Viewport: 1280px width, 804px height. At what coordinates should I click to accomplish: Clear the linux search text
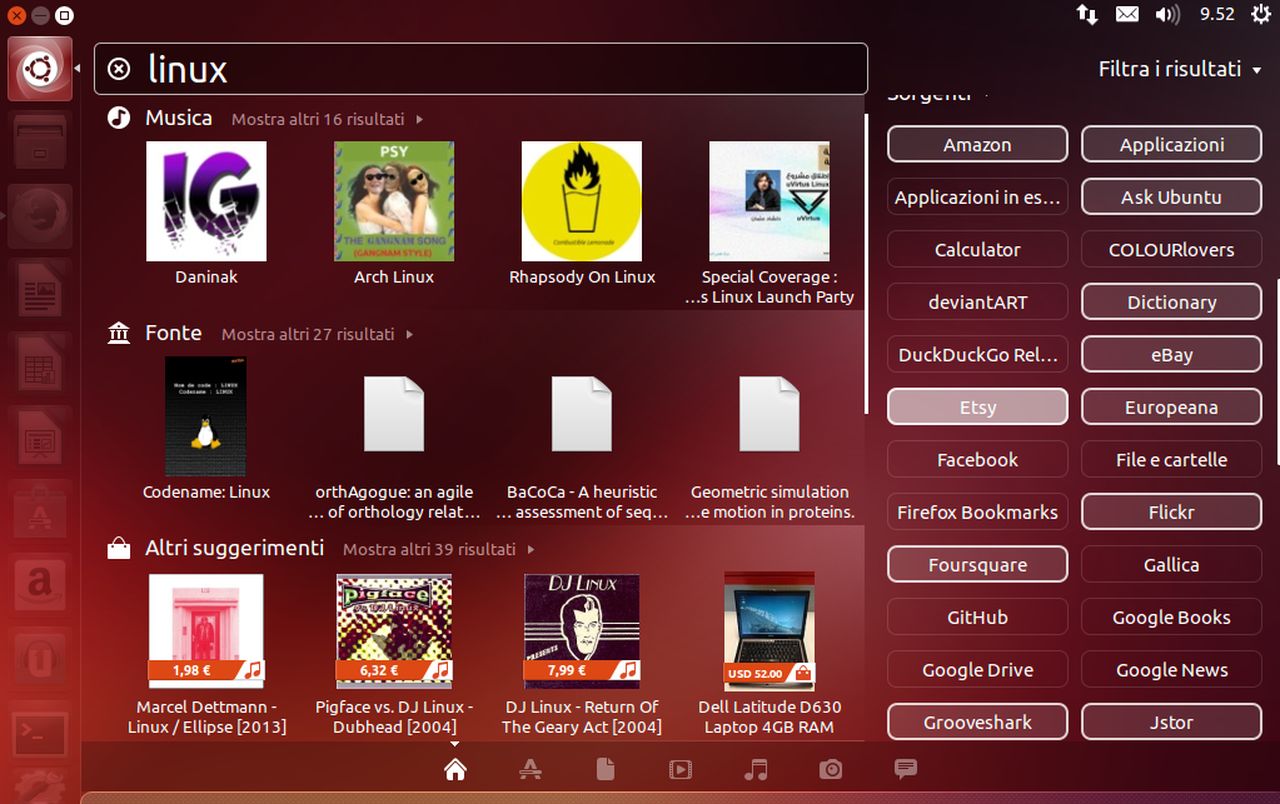click(x=119, y=69)
